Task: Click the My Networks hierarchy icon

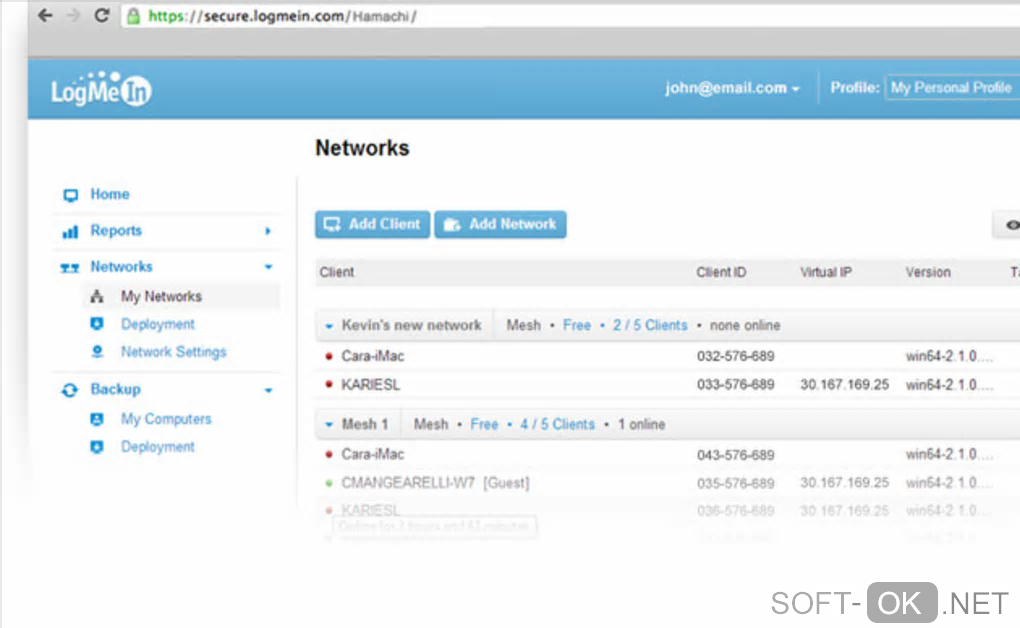Action: [97, 297]
